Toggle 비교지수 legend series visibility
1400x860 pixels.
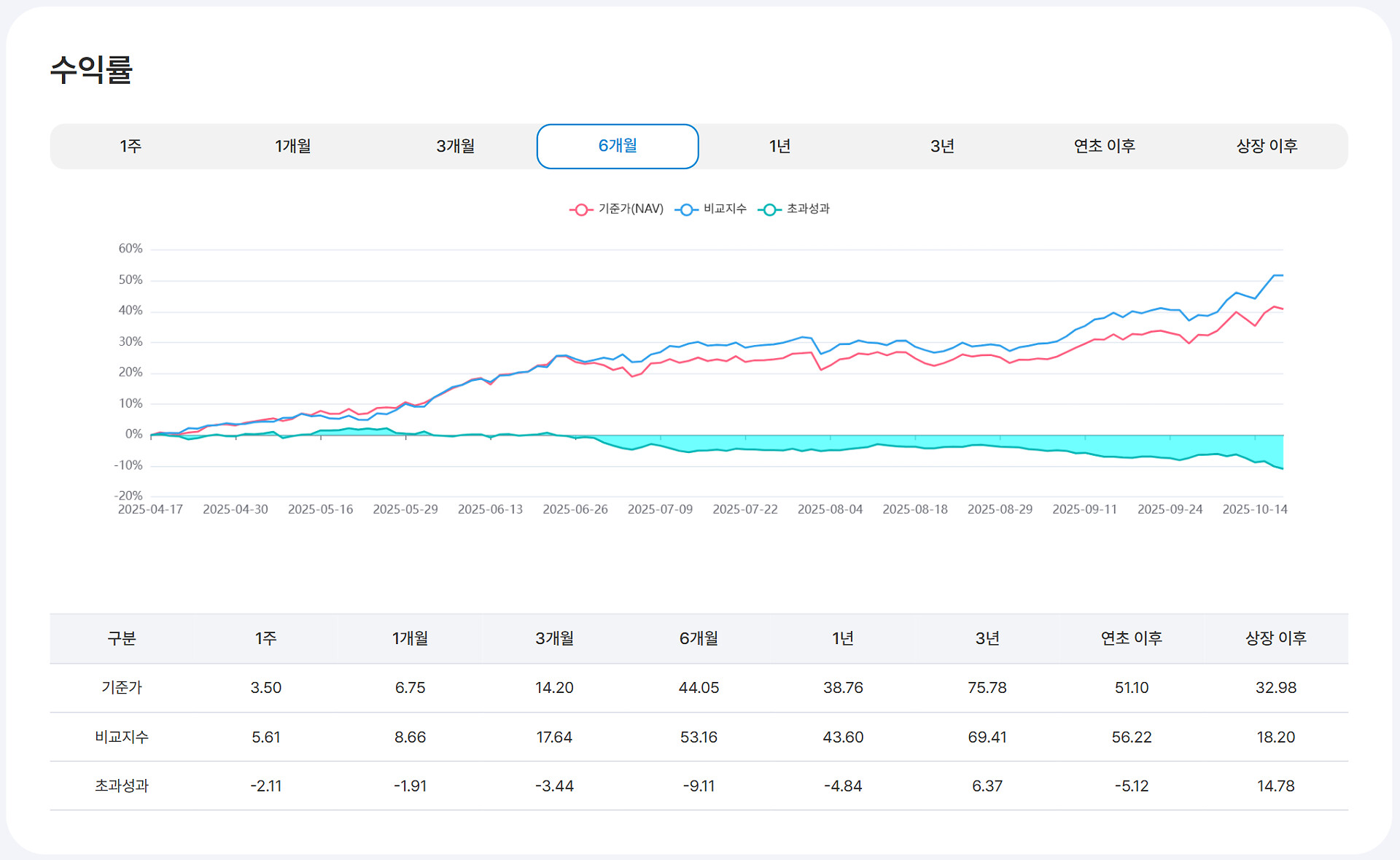(724, 209)
